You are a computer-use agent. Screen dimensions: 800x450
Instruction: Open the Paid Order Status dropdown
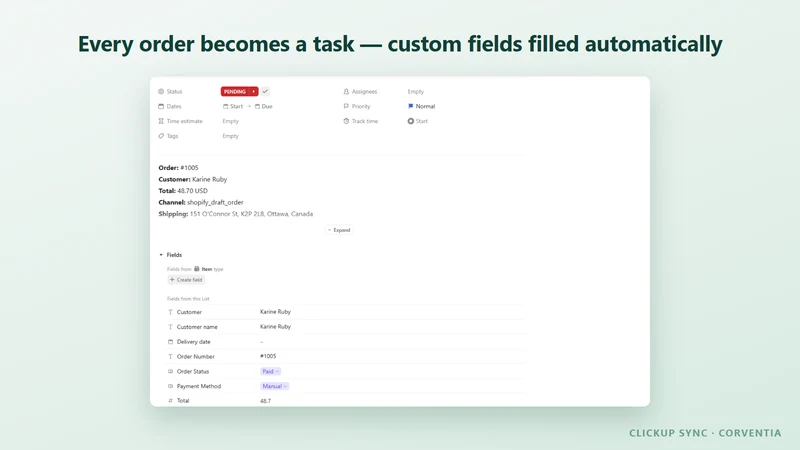pos(270,371)
